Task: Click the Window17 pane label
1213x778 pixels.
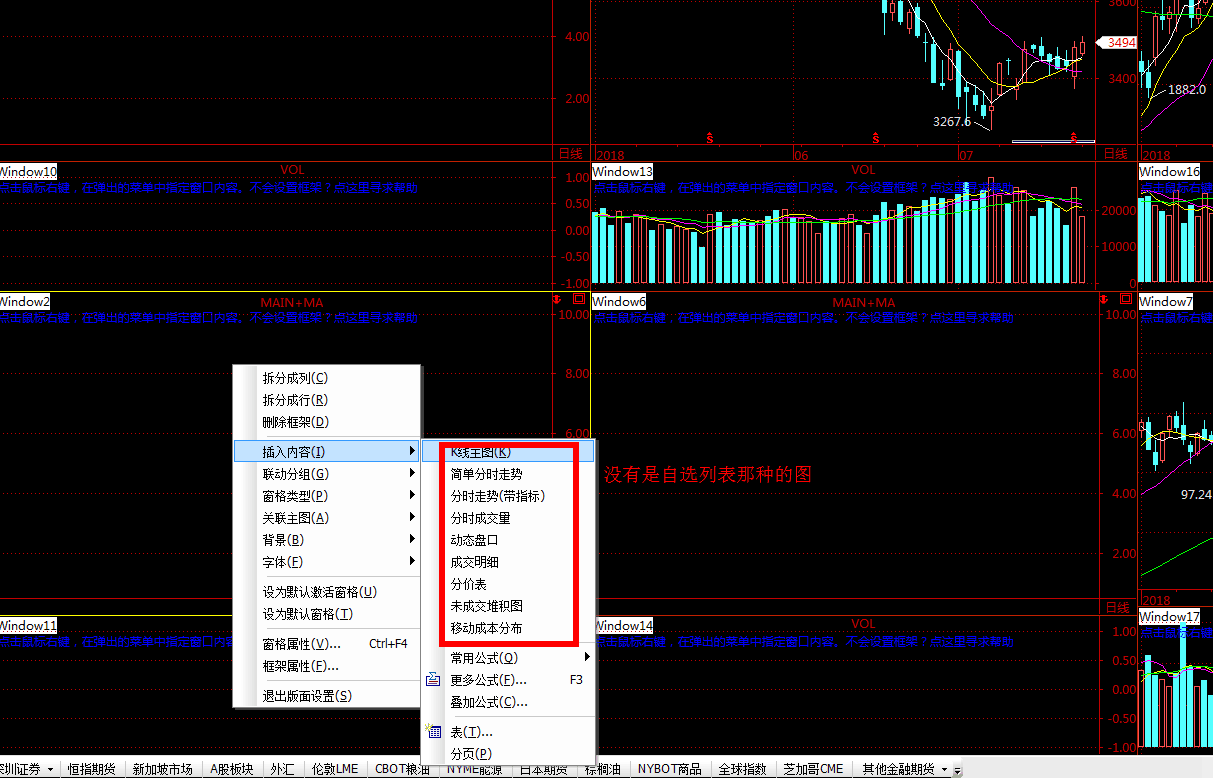Action: pos(1169,617)
